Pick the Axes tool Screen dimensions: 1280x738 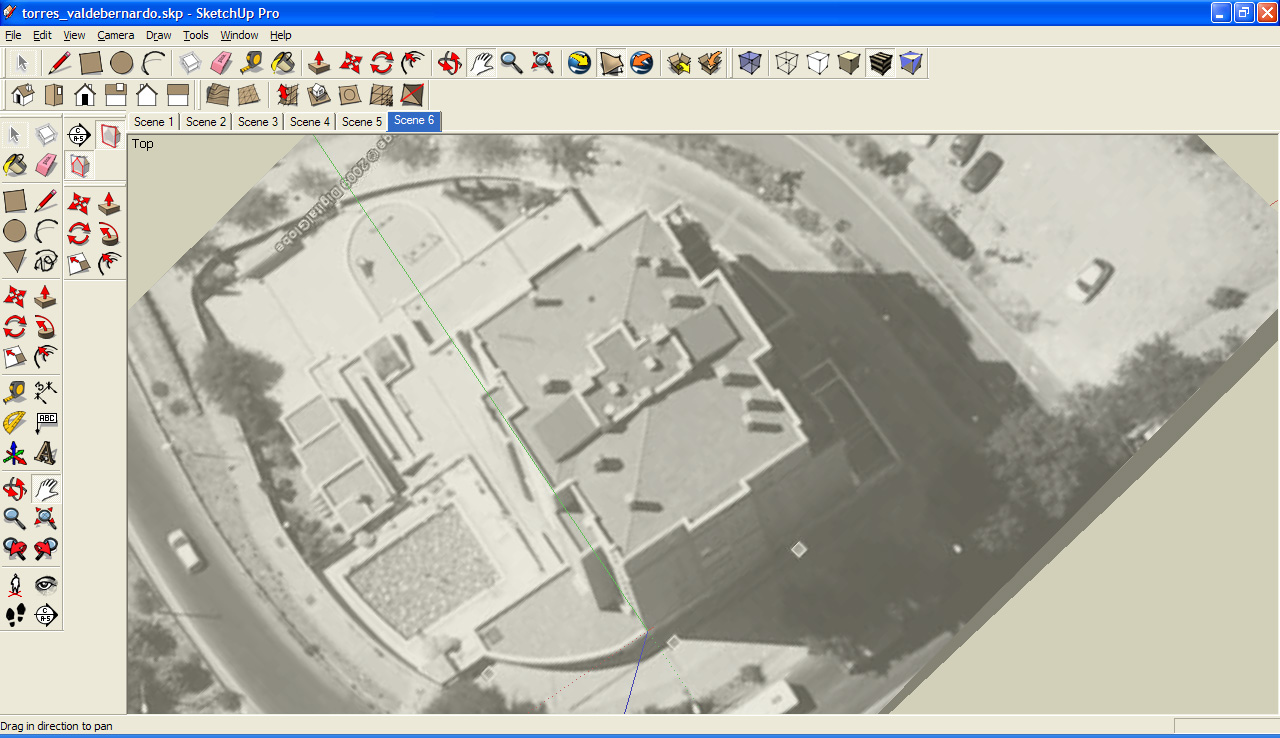click(14, 455)
